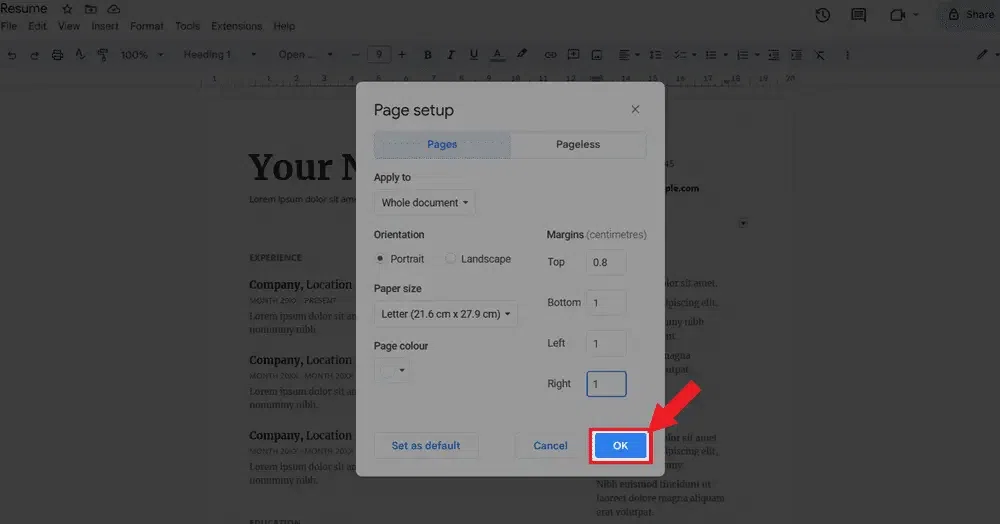Open the Tools menu
Screen dimensions: 1000x524
click(x=188, y=26)
